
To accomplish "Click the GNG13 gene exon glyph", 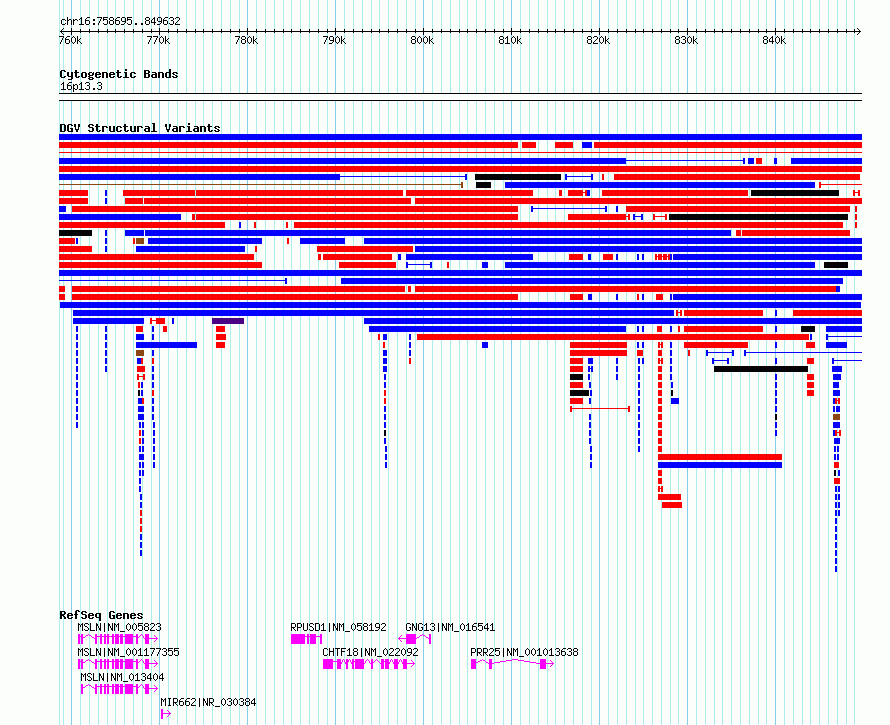I will point(415,639).
